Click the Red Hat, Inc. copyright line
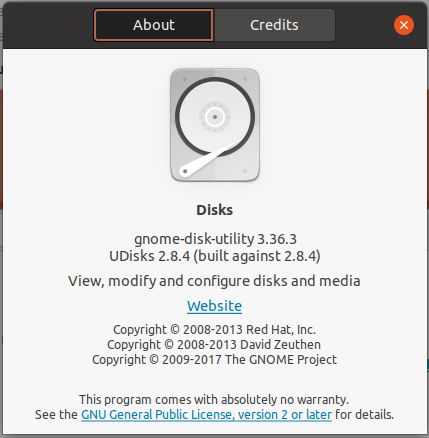The image size is (429, 438). pos(214,330)
